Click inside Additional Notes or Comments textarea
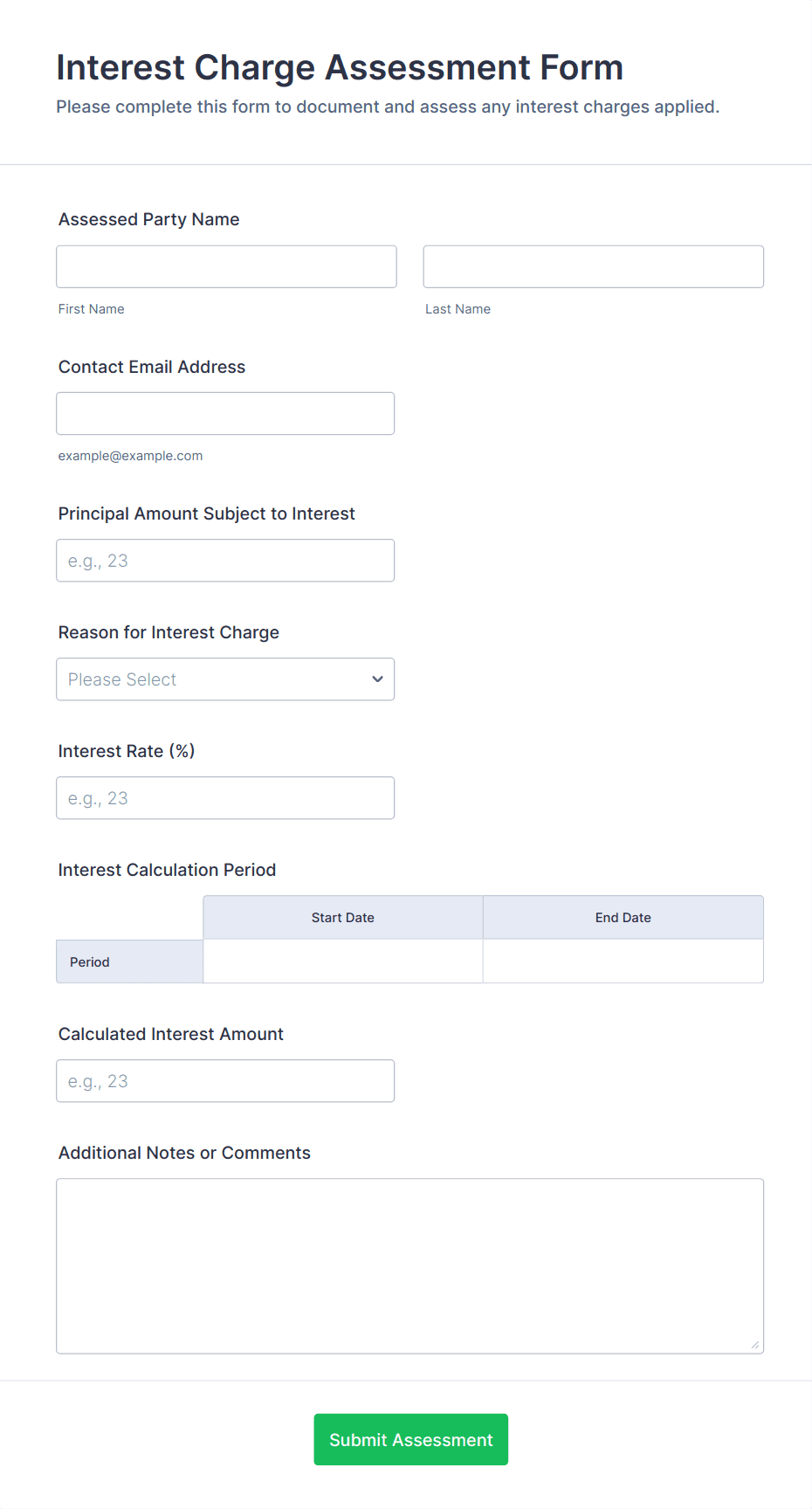The image size is (812, 1509). [x=409, y=1265]
